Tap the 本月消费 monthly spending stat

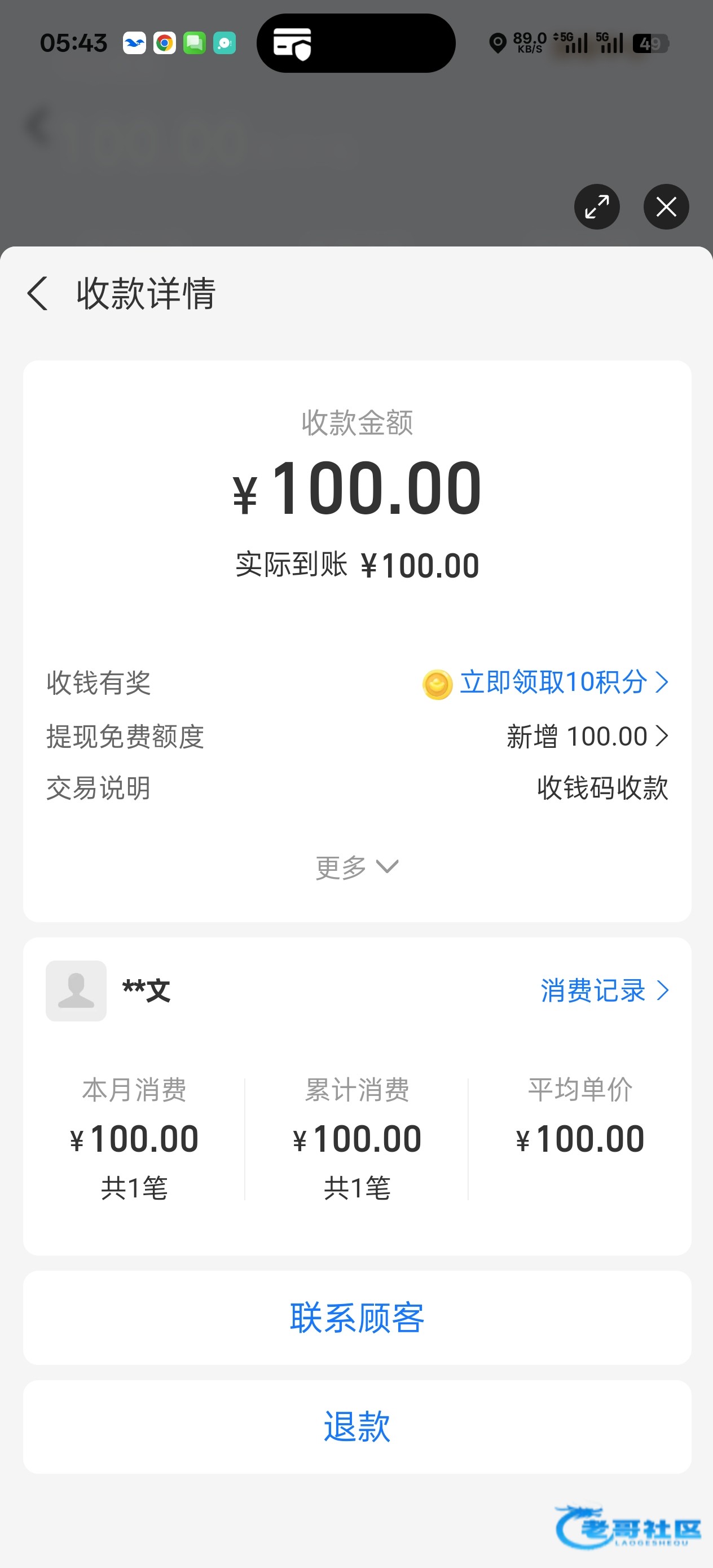pyautogui.click(x=134, y=1137)
